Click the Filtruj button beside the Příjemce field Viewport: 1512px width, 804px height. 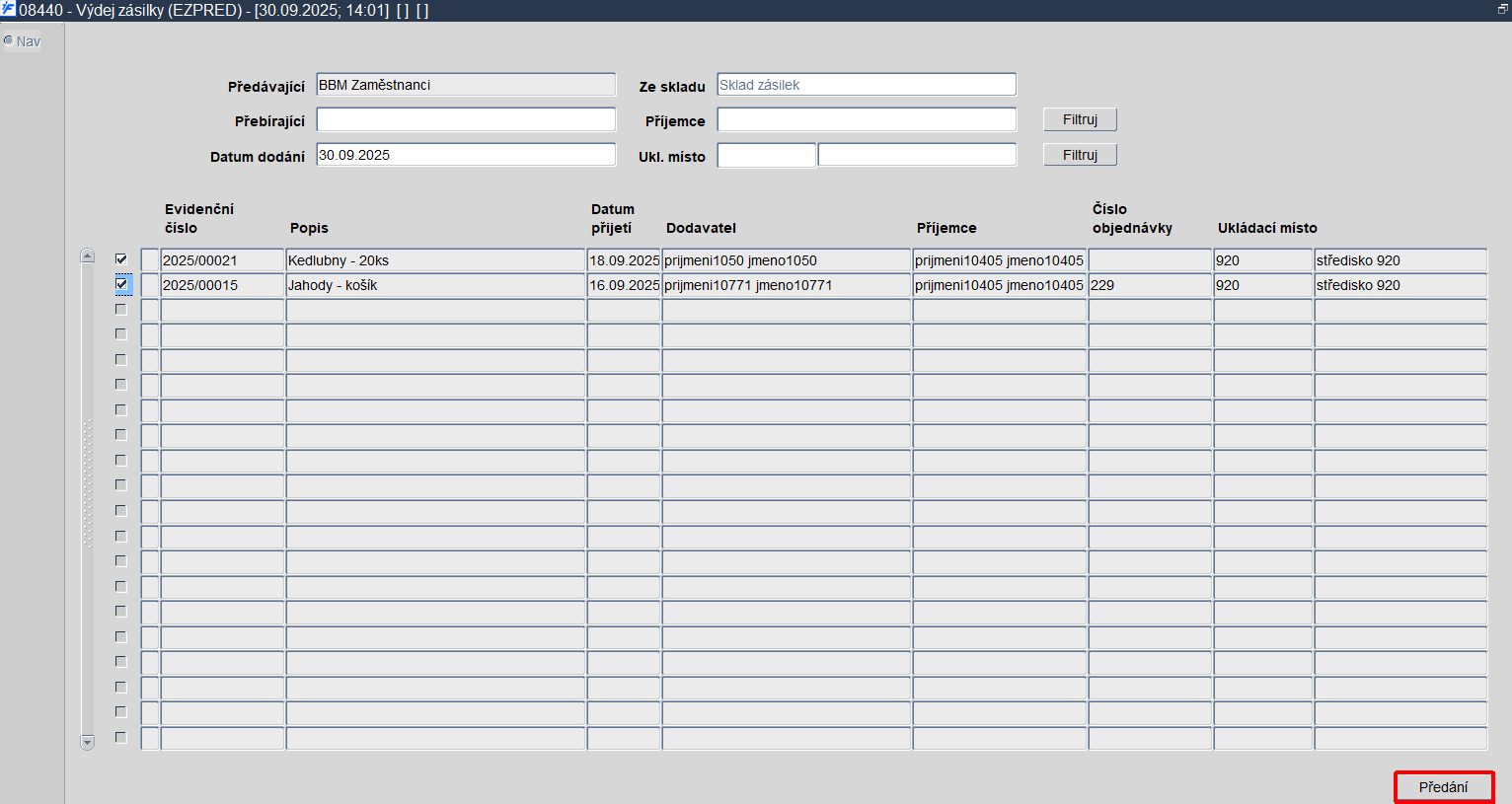(x=1080, y=119)
